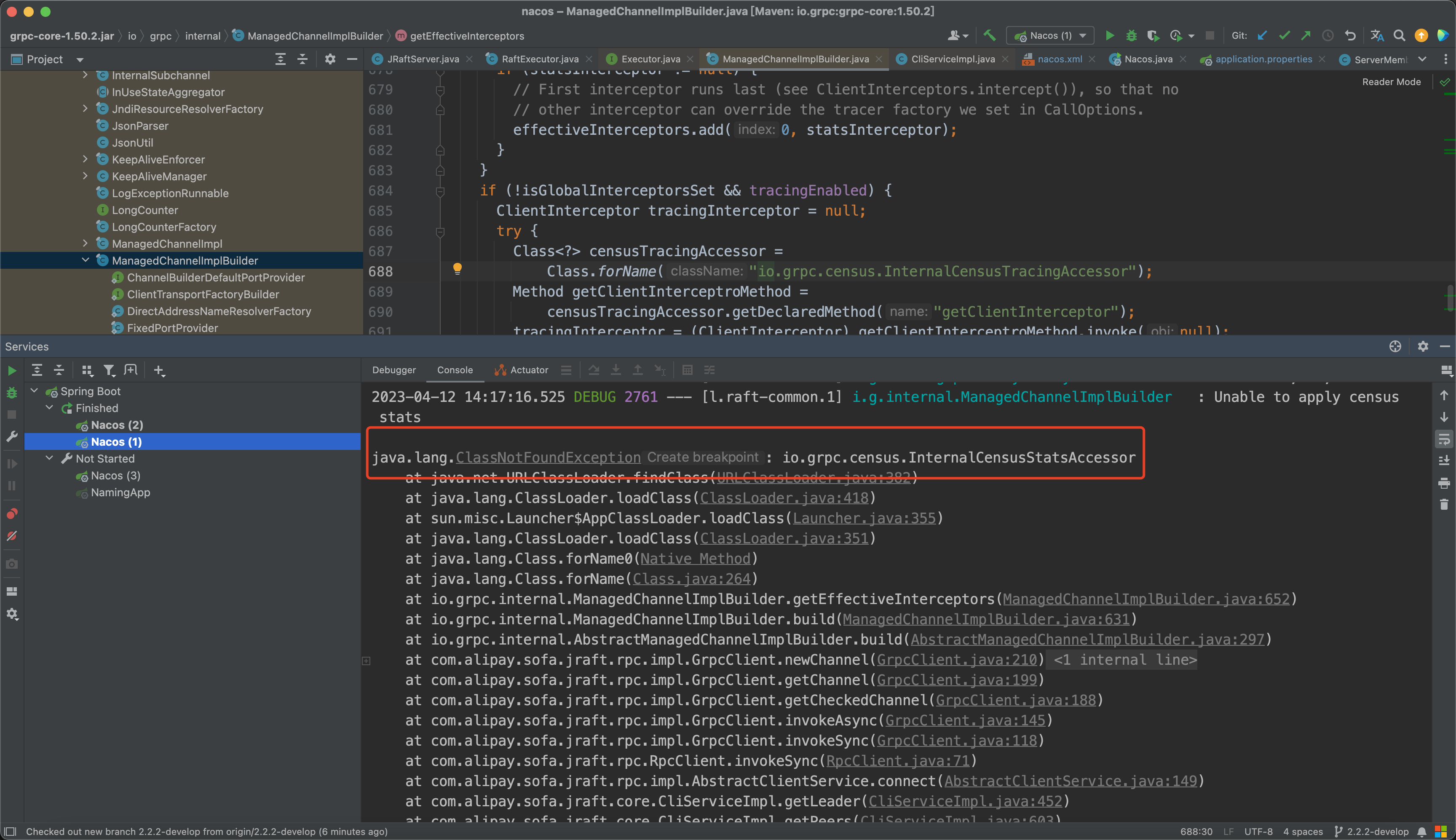Image resolution: width=1456 pixels, height=840 pixels.
Task: Click the Build project hammer icon
Action: [990, 36]
